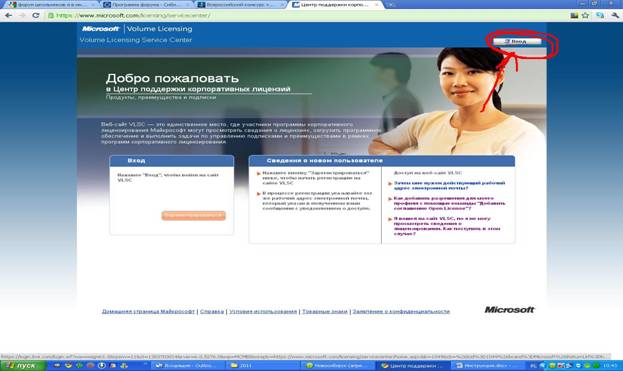The width and height of the screenshot is (623, 371).
Task: Click the orange register button in the Вход panel
Action: pos(193,215)
